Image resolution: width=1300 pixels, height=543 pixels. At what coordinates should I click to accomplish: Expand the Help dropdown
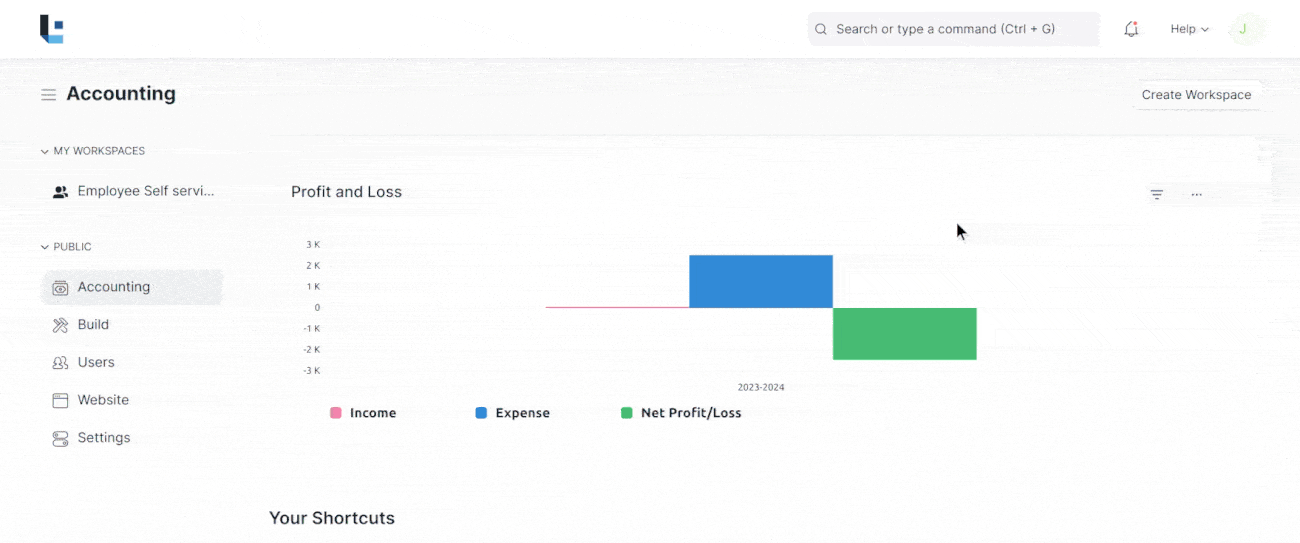pyautogui.click(x=1189, y=29)
